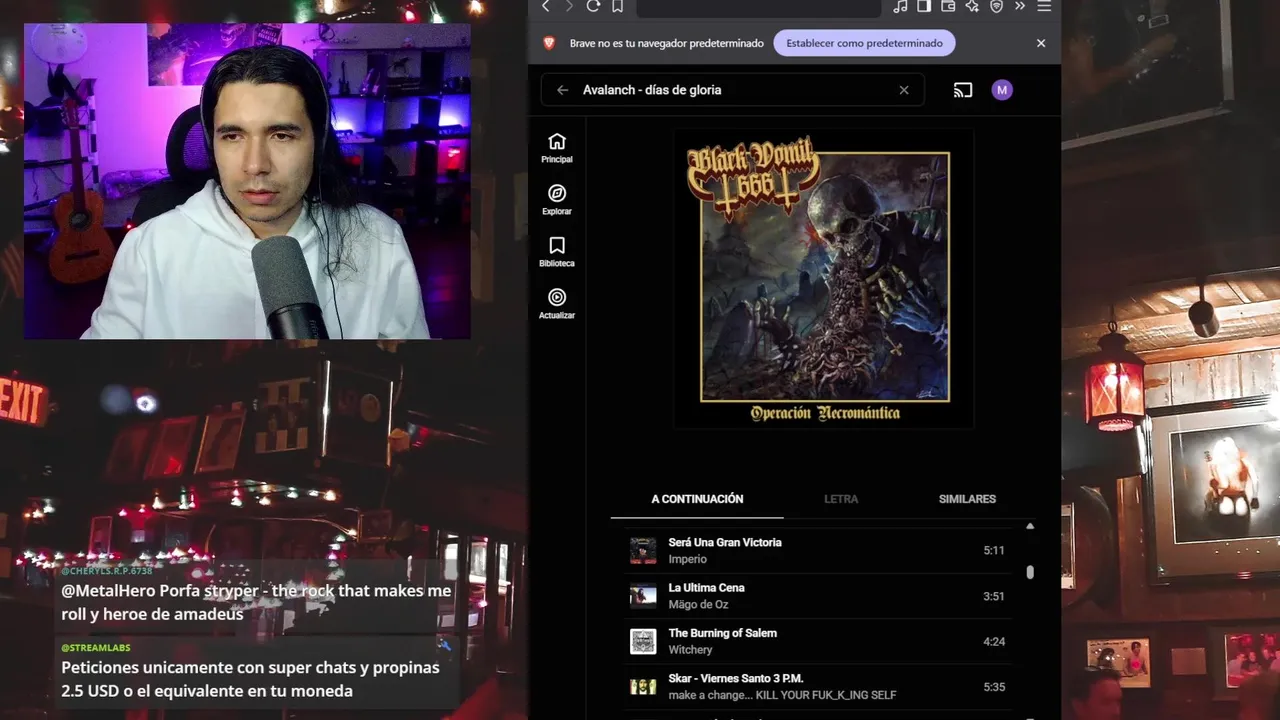Open Brave Leo AI sparkle icon
The height and width of the screenshot is (720, 1280).
(x=972, y=6)
